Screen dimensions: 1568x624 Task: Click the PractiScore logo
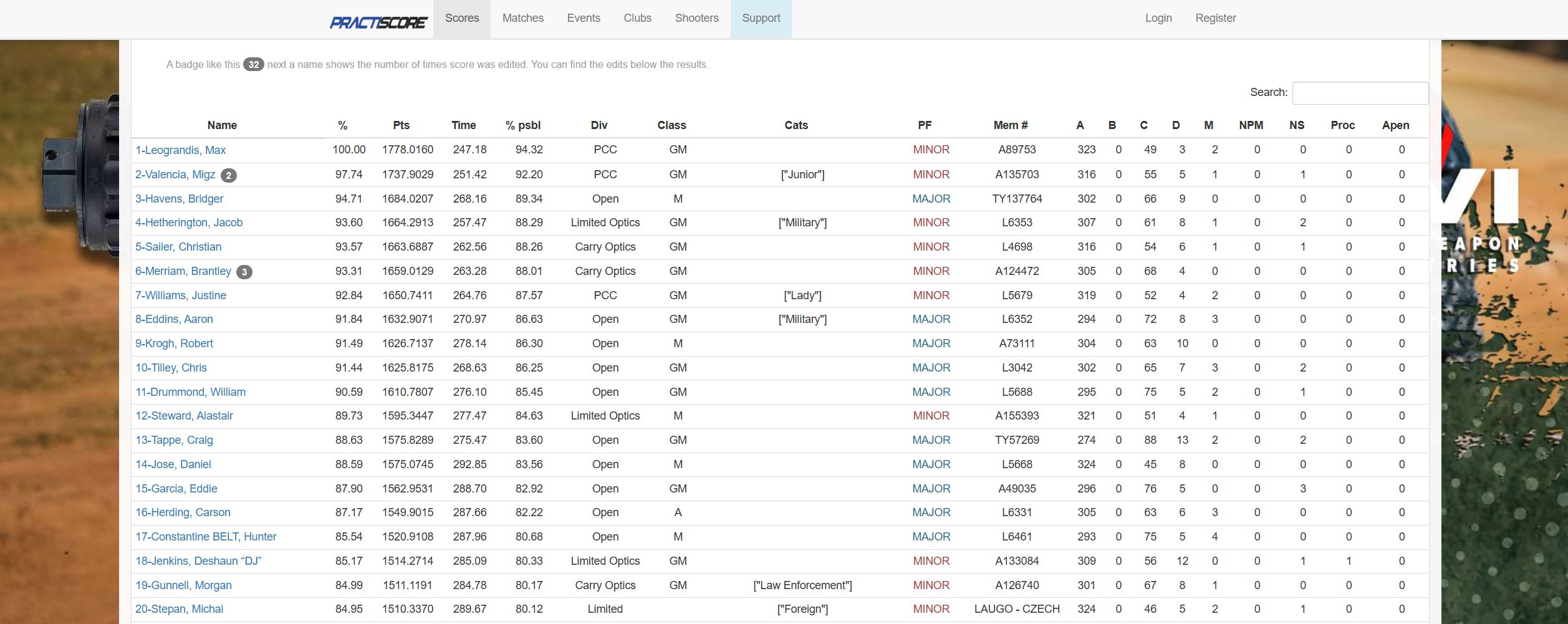tap(378, 22)
